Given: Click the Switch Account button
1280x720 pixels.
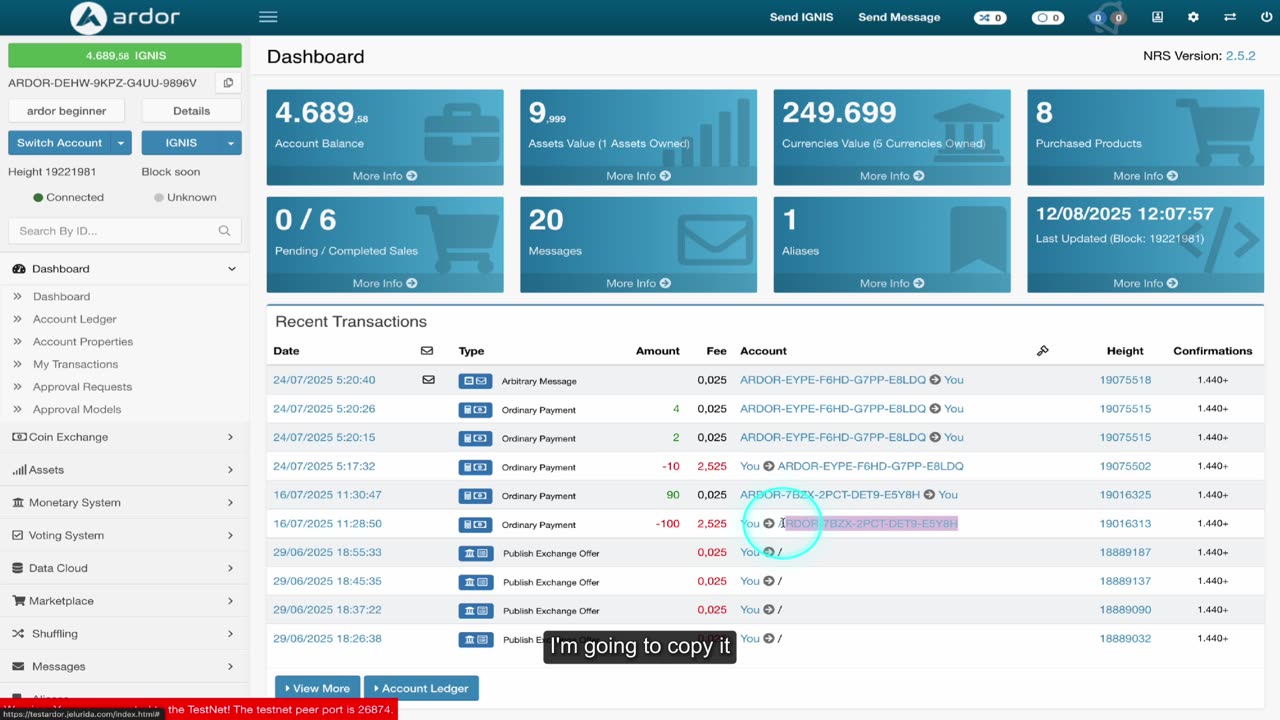Looking at the screenshot, I should pos(59,143).
